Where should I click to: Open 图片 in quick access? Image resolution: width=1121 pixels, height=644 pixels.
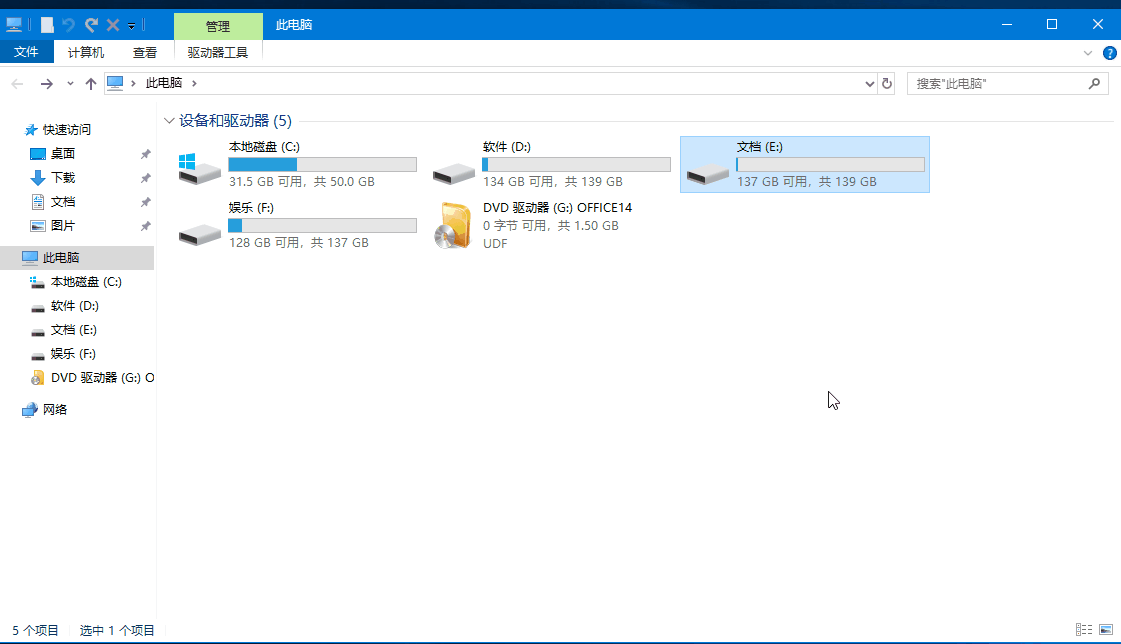tap(63, 226)
